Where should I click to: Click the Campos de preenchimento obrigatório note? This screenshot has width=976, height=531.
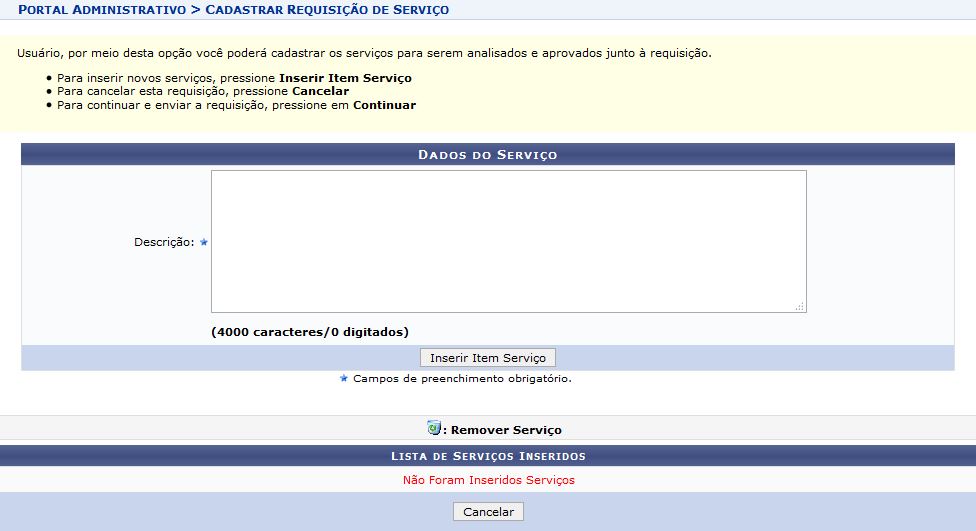(462, 379)
